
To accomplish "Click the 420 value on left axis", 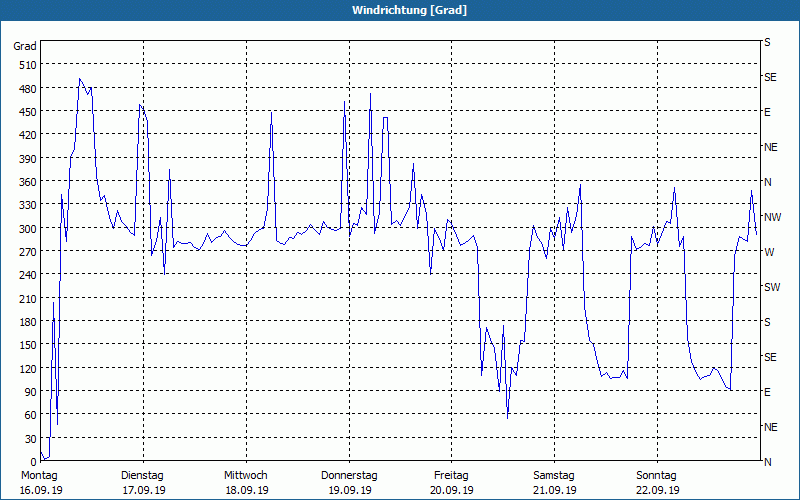I will 28,135.
